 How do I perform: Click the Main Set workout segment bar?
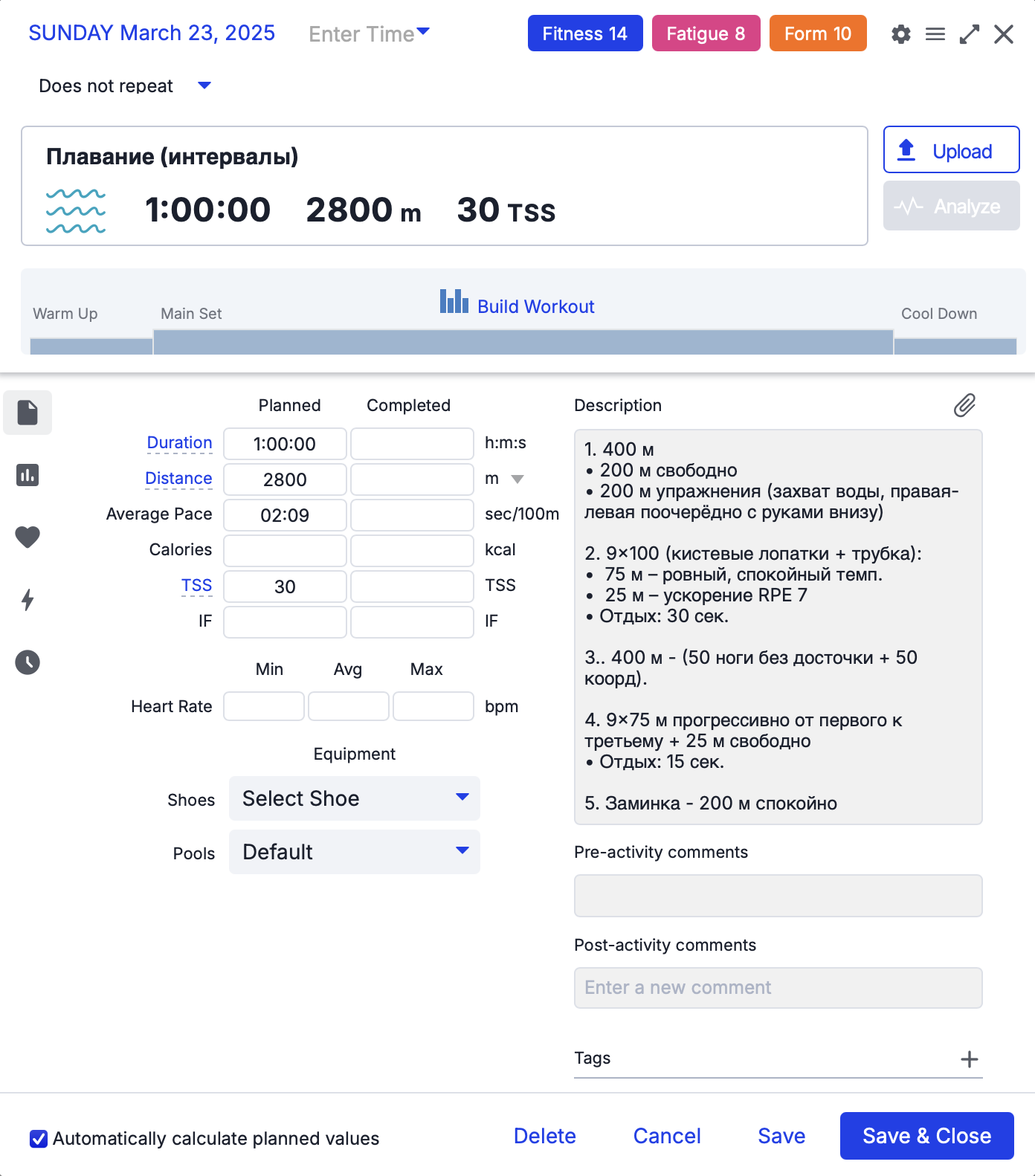click(523, 343)
